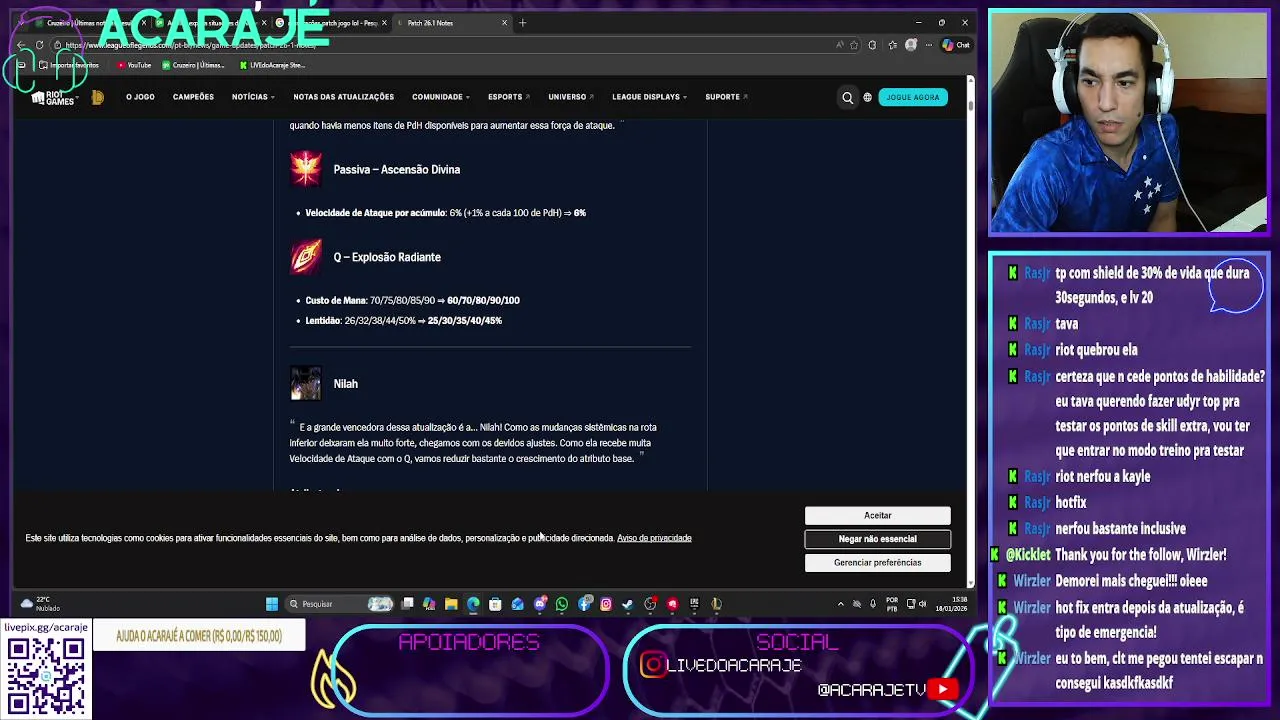Click the browser back arrow
This screenshot has height=720, width=1280.
point(22,45)
